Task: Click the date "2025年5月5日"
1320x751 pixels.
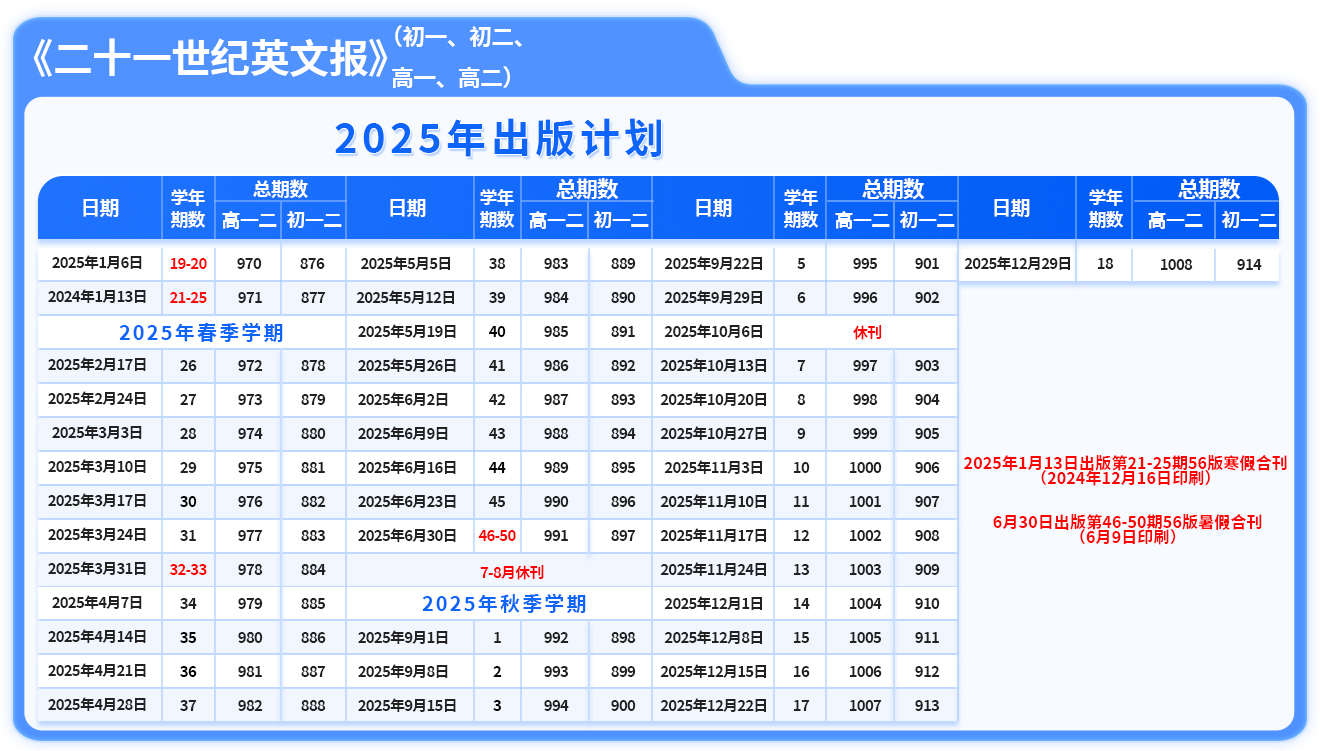Action: pyautogui.click(x=406, y=264)
